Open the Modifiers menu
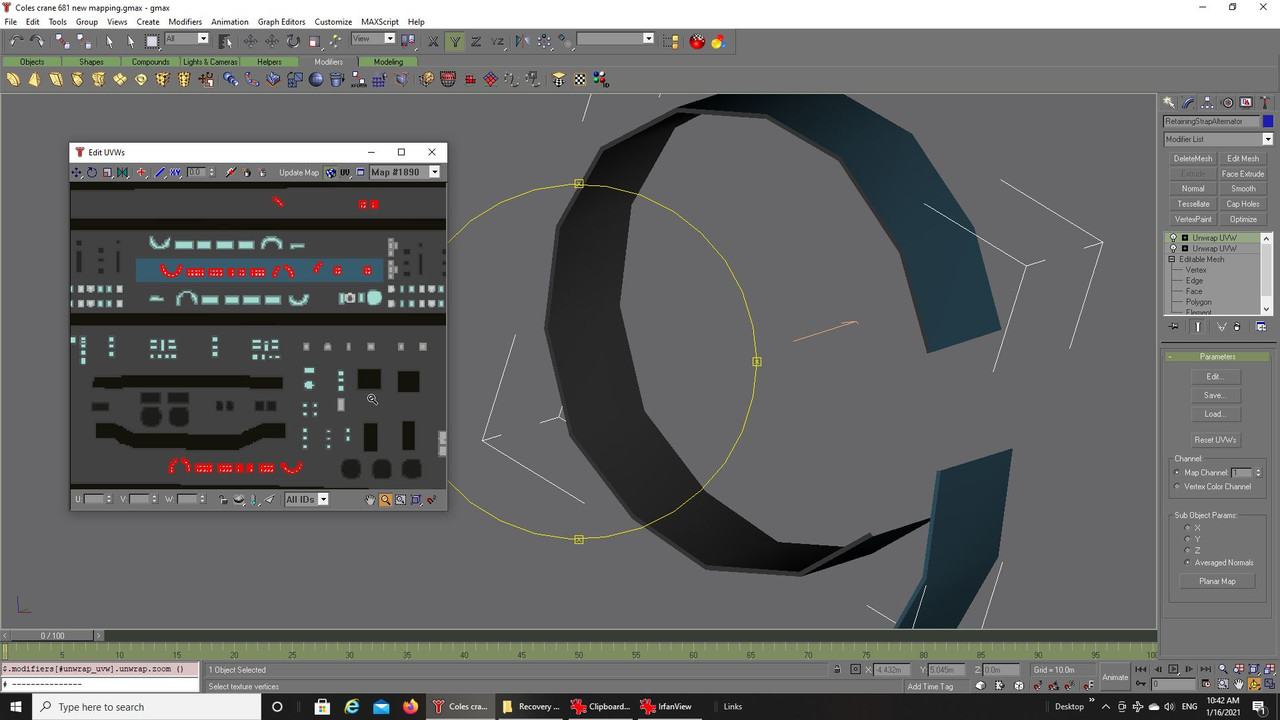 pyautogui.click(x=185, y=22)
